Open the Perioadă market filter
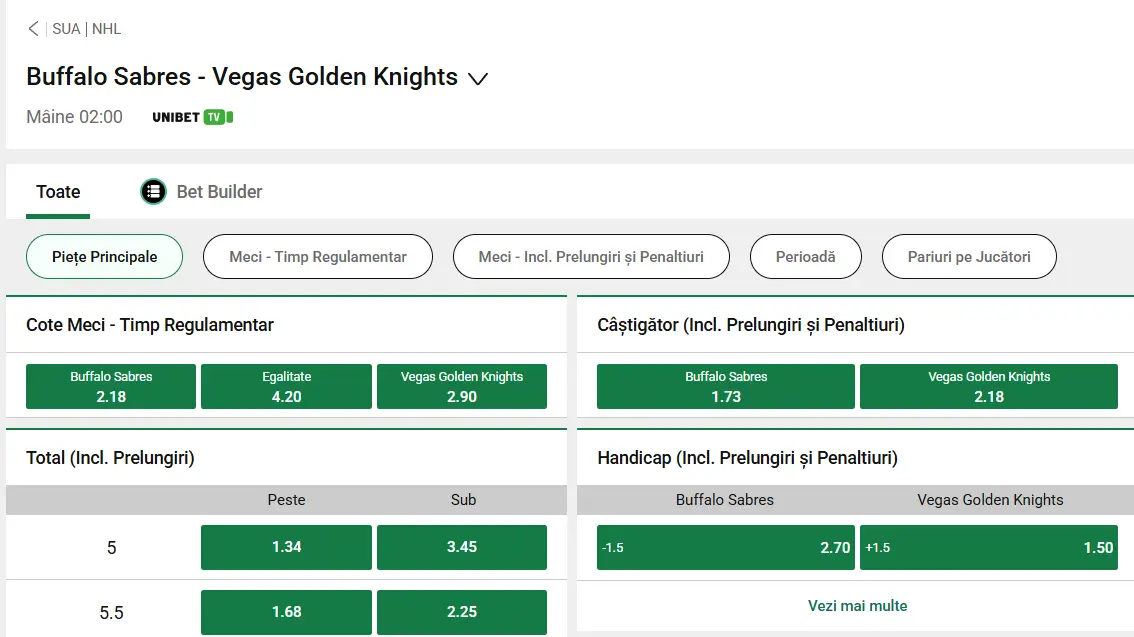 (x=805, y=256)
